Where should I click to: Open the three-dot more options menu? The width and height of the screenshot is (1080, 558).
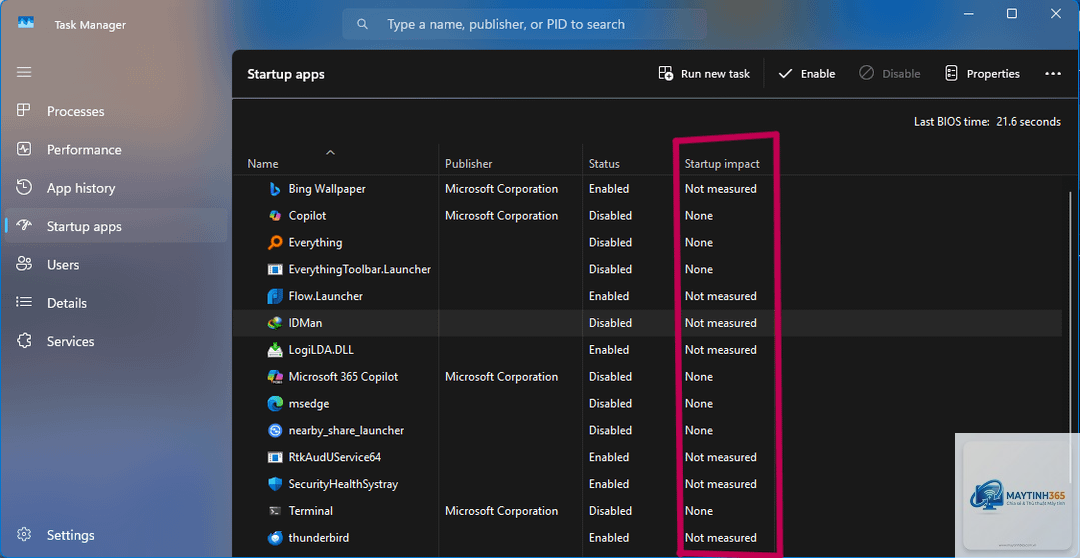(x=1052, y=74)
